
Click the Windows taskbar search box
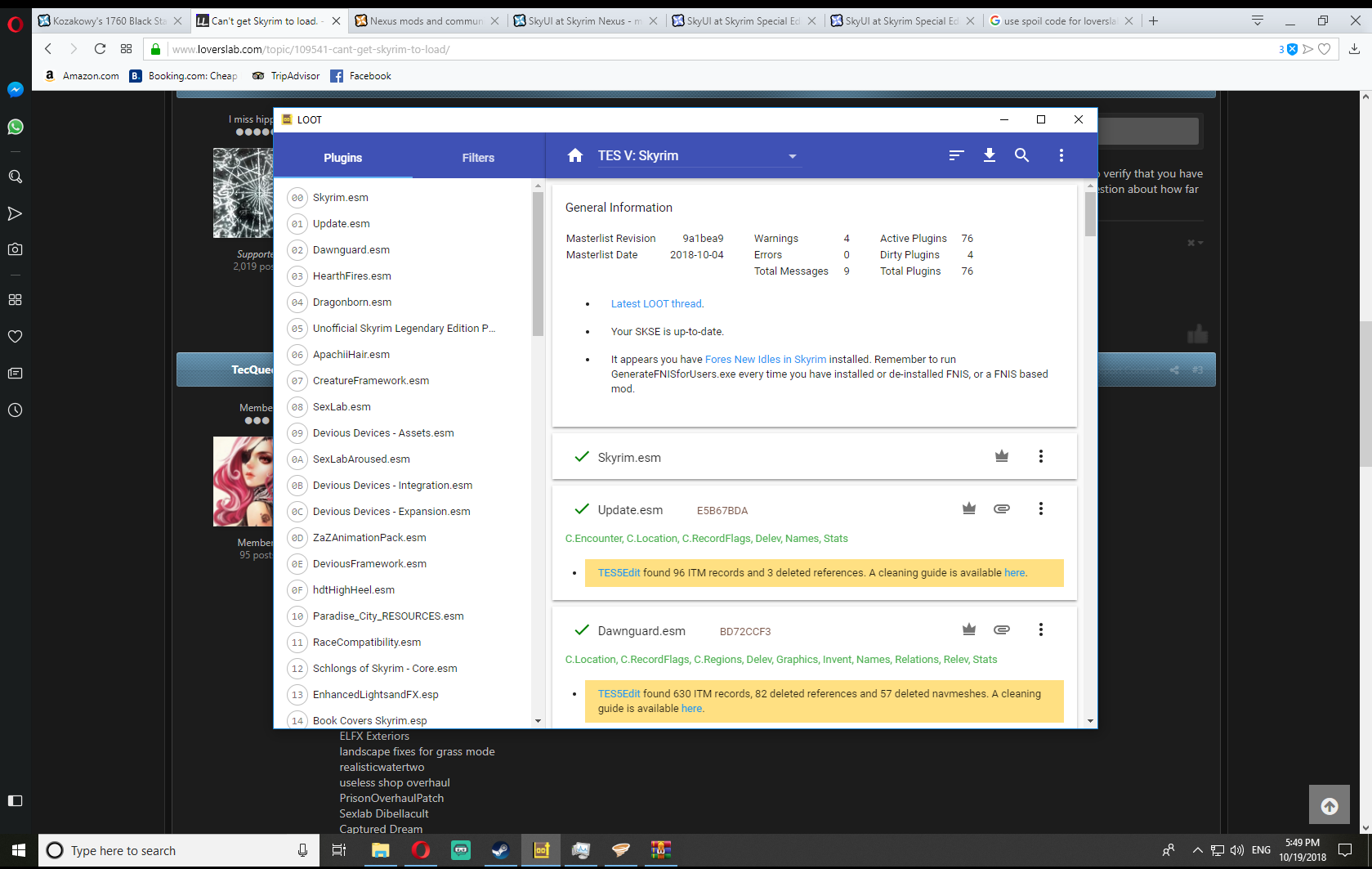click(179, 850)
